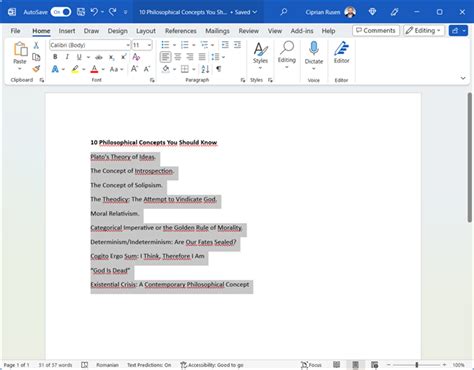
Task: Click the Comments button
Action: point(376,31)
